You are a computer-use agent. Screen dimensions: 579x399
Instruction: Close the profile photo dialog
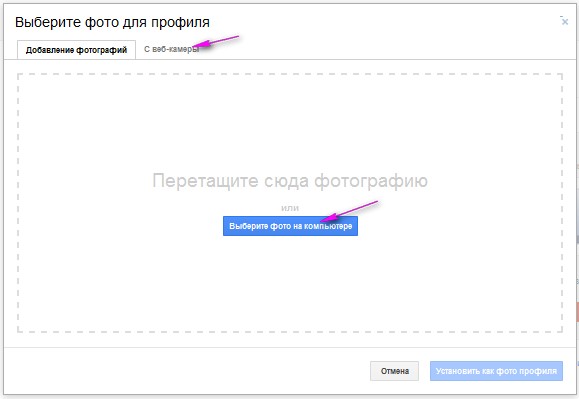coord(565,22)
